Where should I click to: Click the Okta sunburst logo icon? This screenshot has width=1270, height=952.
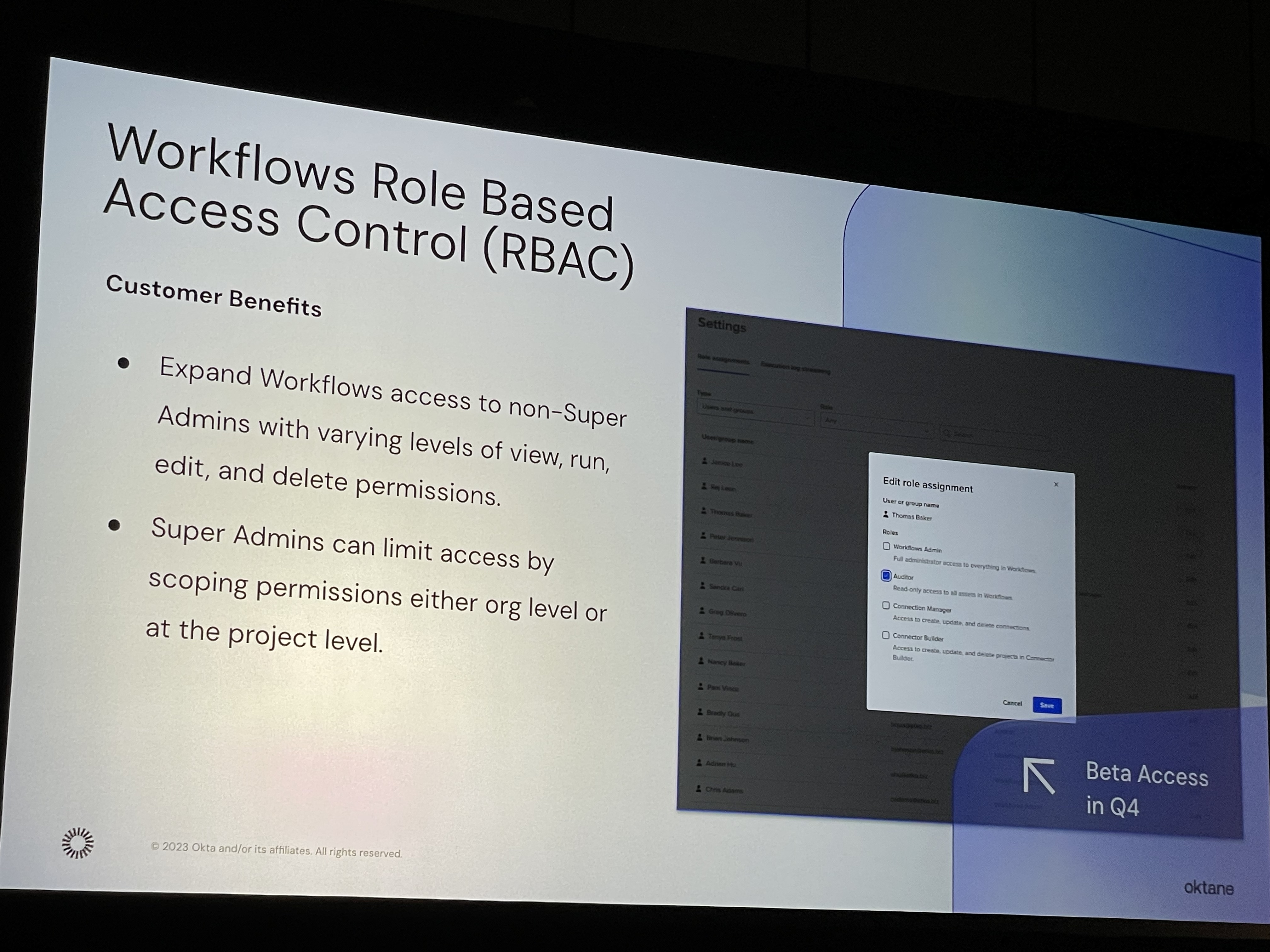(x=77, y=842)
